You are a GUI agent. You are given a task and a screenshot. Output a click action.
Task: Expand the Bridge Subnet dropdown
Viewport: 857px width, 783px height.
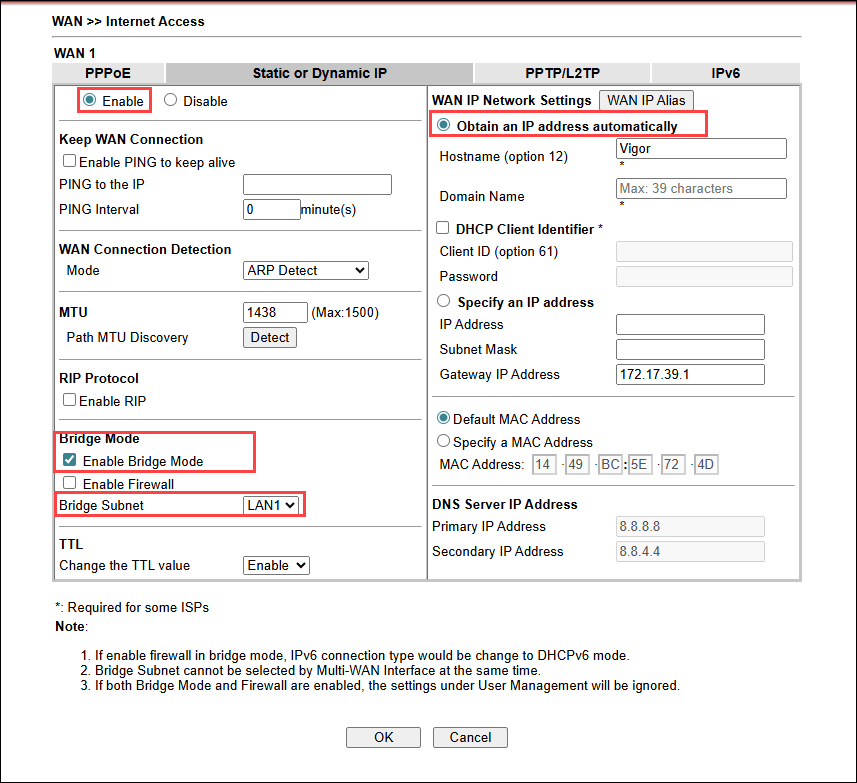tap(272, 506)
